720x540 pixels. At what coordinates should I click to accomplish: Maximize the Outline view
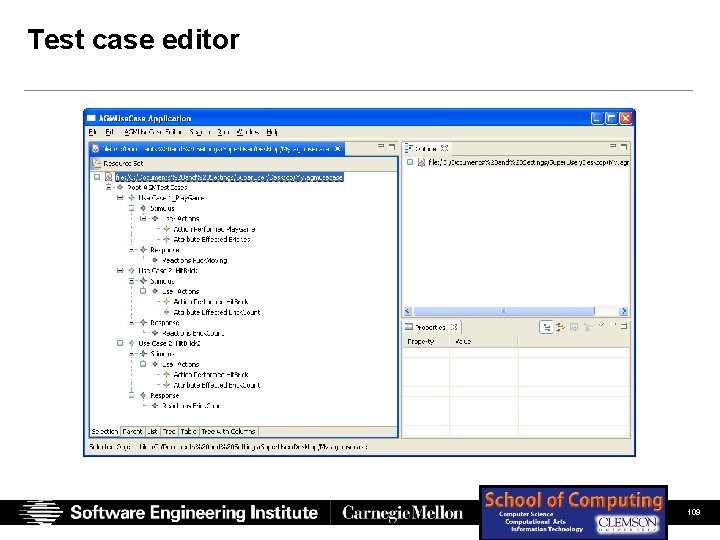624,146
